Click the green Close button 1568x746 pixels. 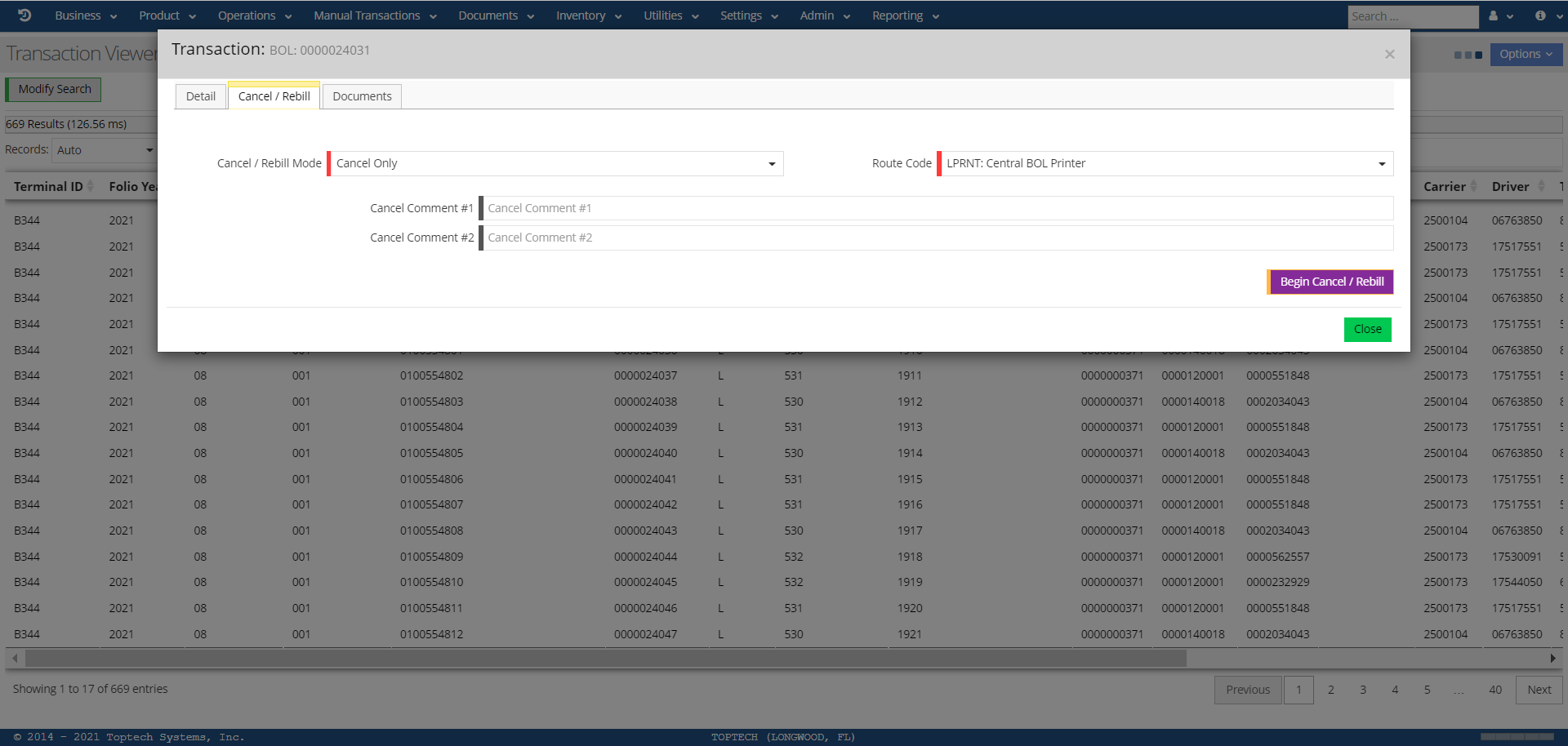[1367, 329]
